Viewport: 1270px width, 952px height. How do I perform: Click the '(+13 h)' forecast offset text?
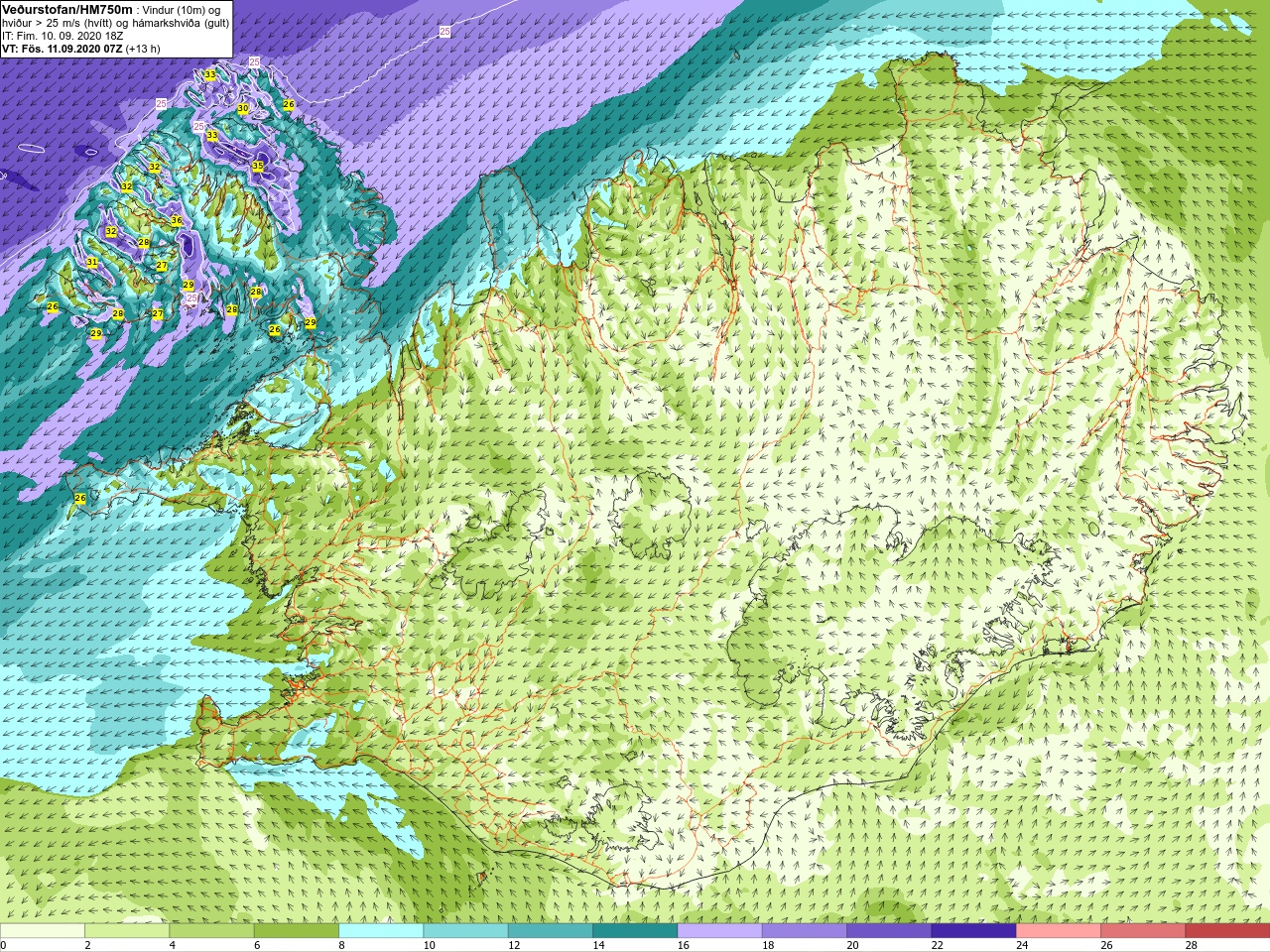click(143, 49)
